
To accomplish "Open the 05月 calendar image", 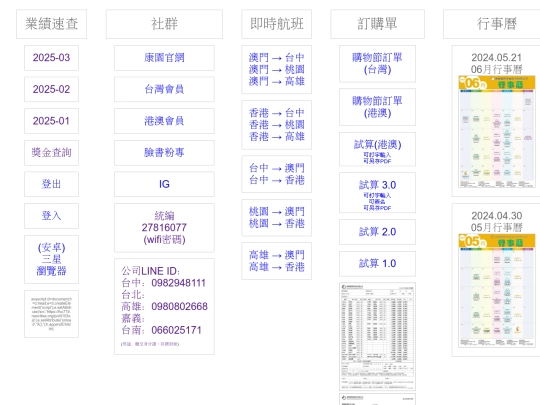I will [497, 290].
